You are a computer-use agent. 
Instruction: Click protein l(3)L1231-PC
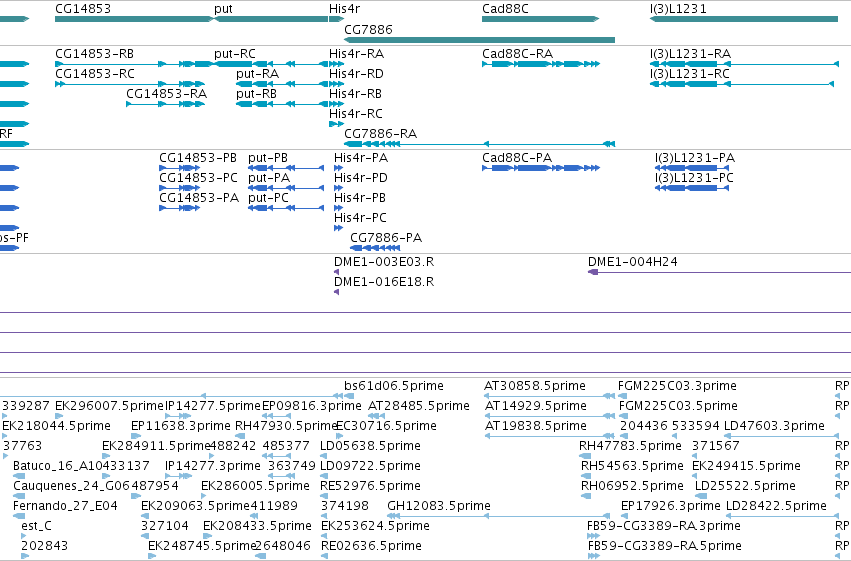click(692, 188)
